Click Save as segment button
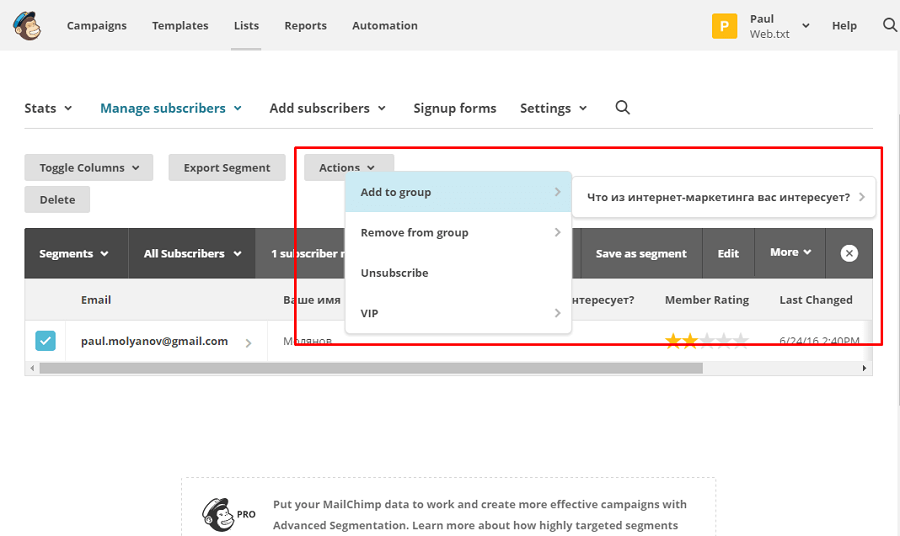Viewport: 900px width, 536px height. pos(641,254)
